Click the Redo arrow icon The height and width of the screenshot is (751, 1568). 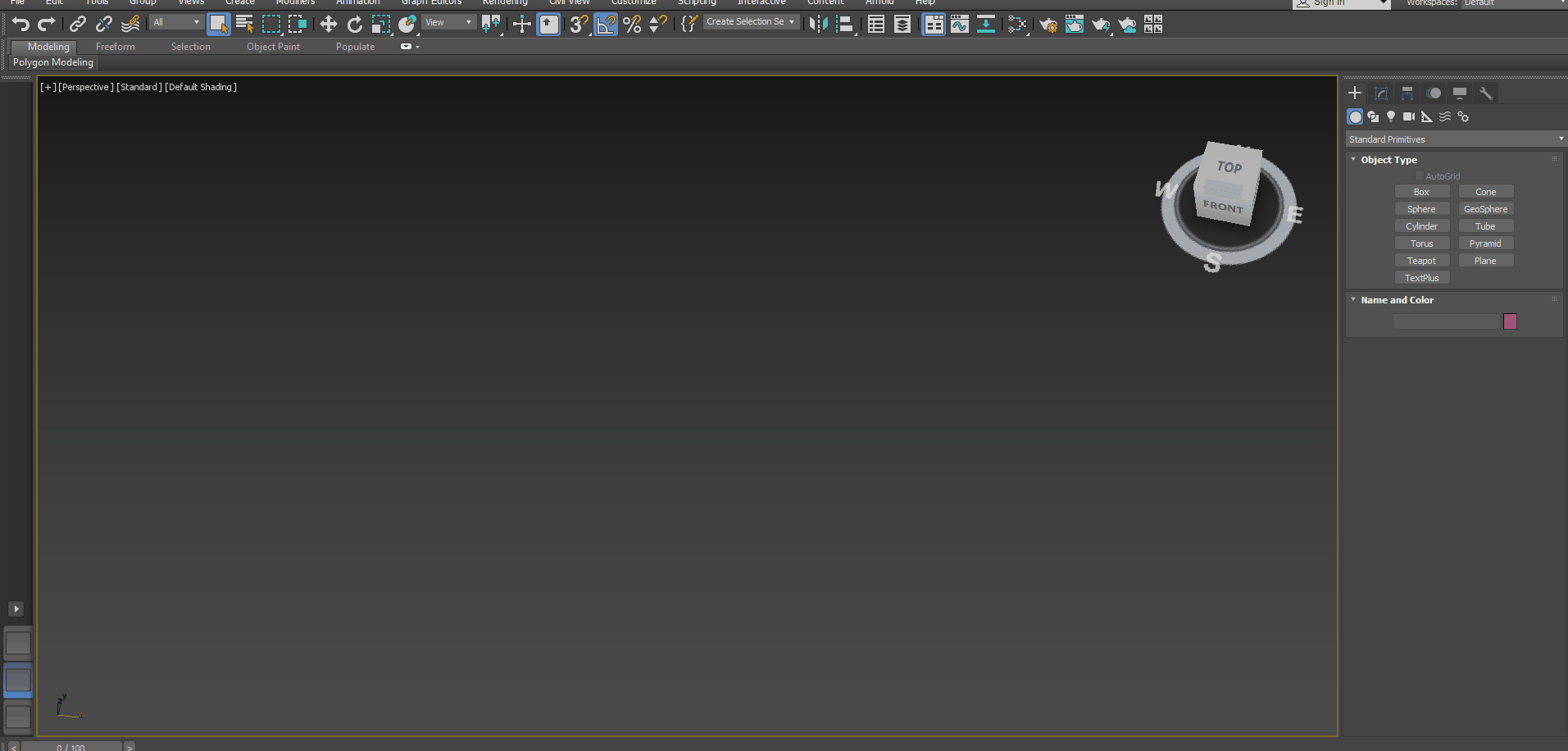pyautogui.click(x=47, y=24)
